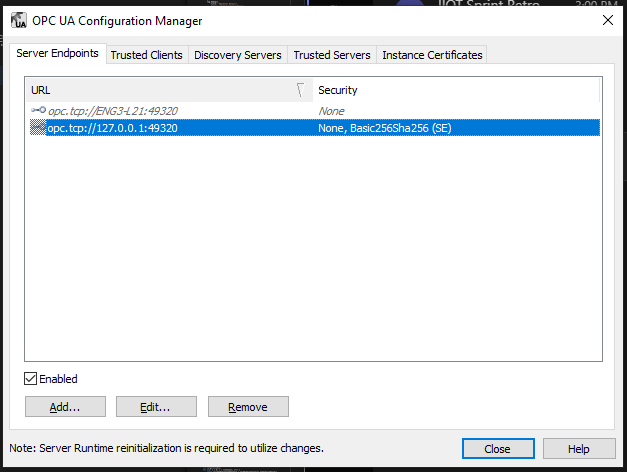Viewport: 627px width, 472px height.
Task: Click the Add... button
Action: coord(65,407)
